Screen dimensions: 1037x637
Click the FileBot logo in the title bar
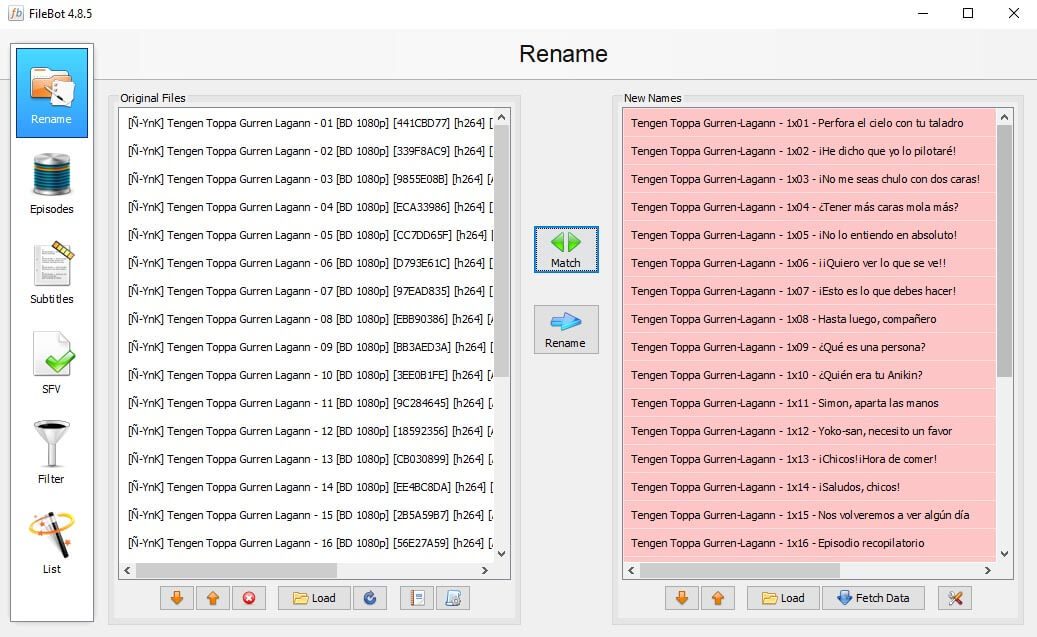(16, 13)
